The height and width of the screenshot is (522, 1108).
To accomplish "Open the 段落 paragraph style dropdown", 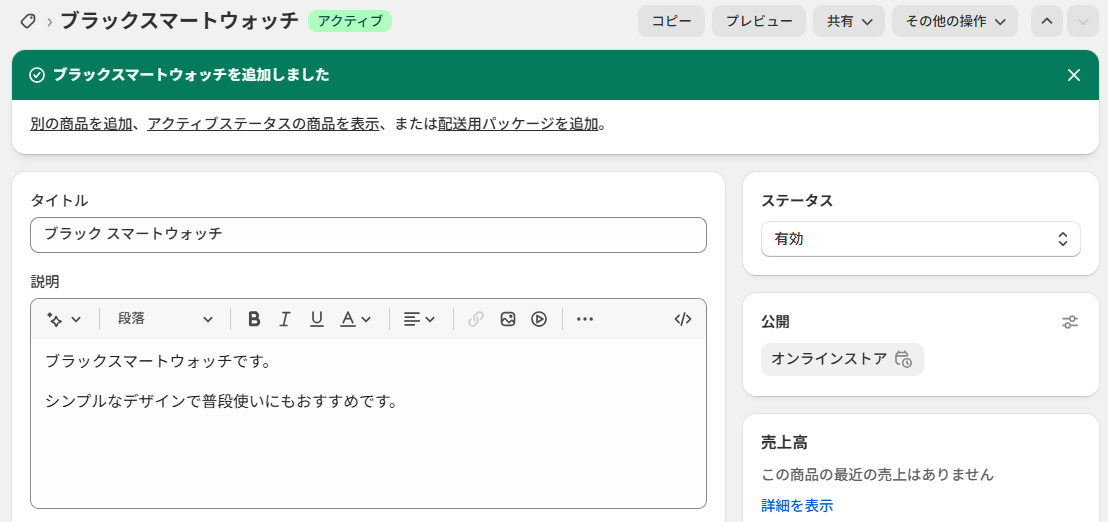I will tap(165, 319).
